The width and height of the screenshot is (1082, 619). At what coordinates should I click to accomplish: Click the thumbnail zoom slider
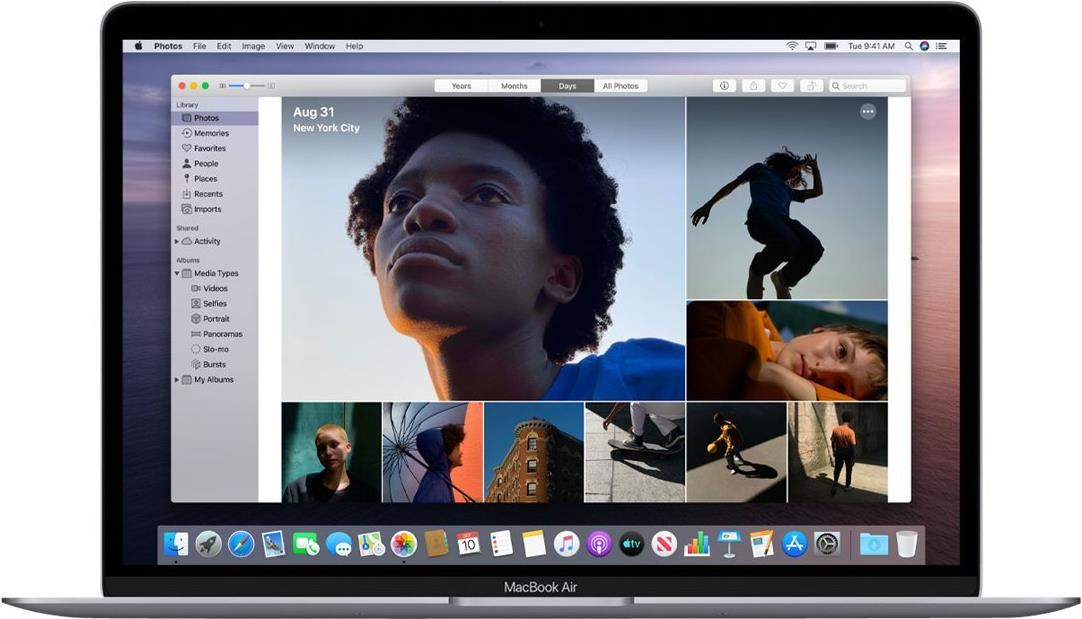246,86
